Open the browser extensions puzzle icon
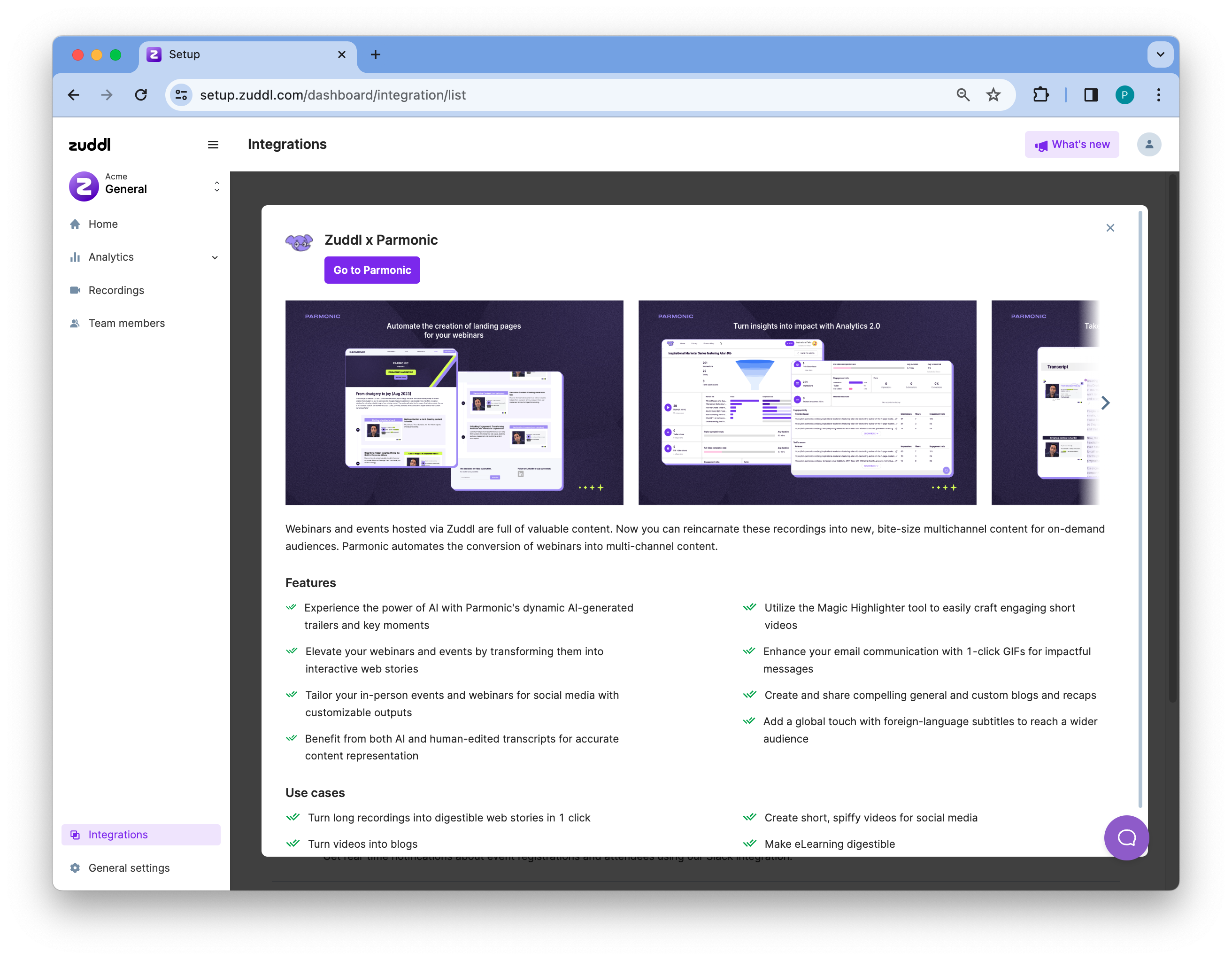Viewport: 1232px width, 960px height. tap(1040, 95)
